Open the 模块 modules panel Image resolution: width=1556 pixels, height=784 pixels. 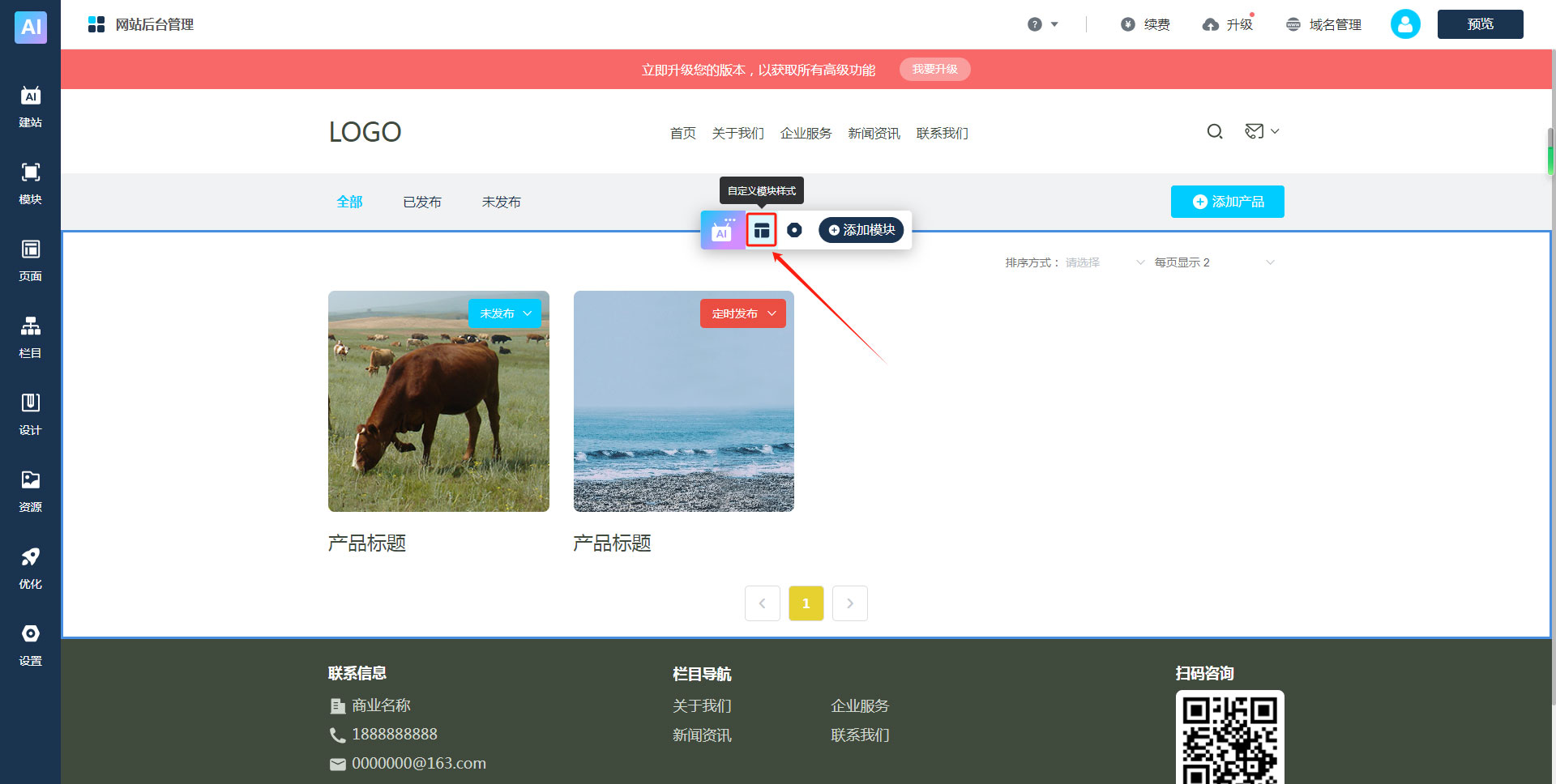tap(31, 184)
